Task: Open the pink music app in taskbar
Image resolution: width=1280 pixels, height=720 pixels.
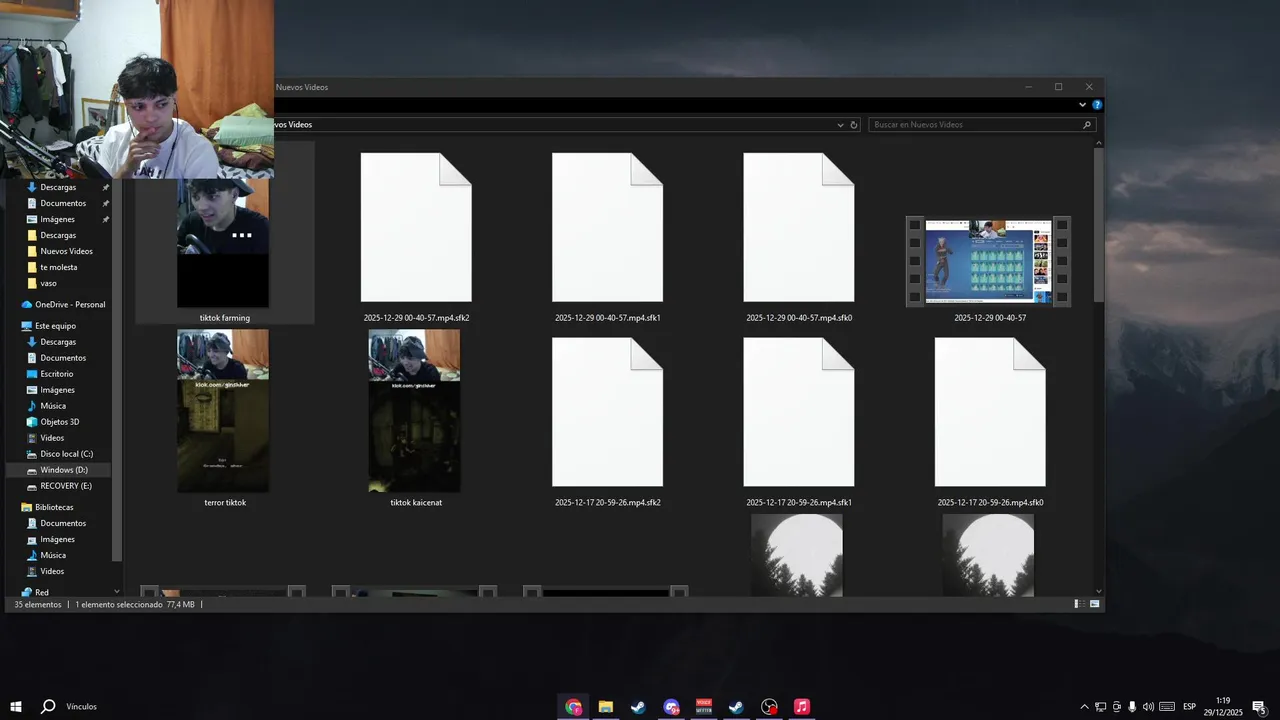Action: pyautogui.click(x=801, y=707)
